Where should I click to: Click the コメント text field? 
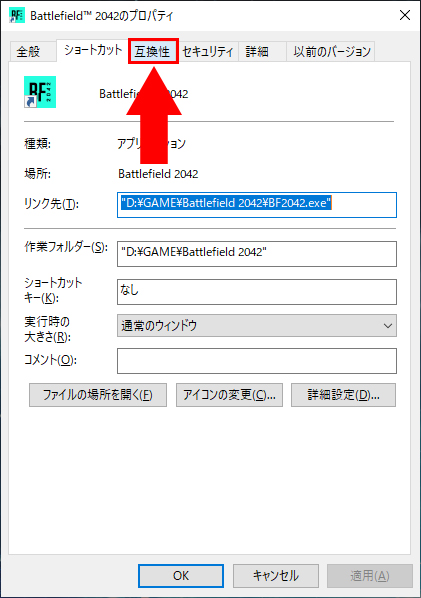coord(257,361)
